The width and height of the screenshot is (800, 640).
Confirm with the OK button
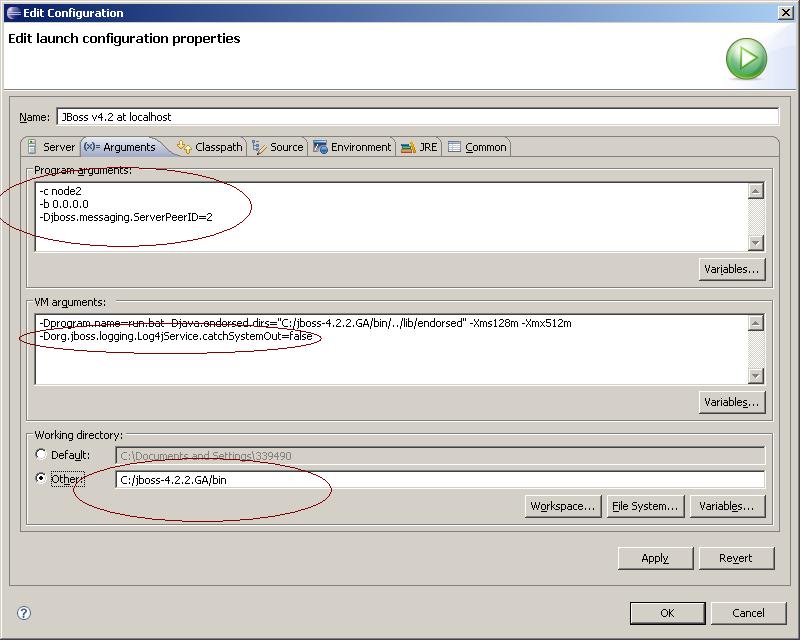667,613
